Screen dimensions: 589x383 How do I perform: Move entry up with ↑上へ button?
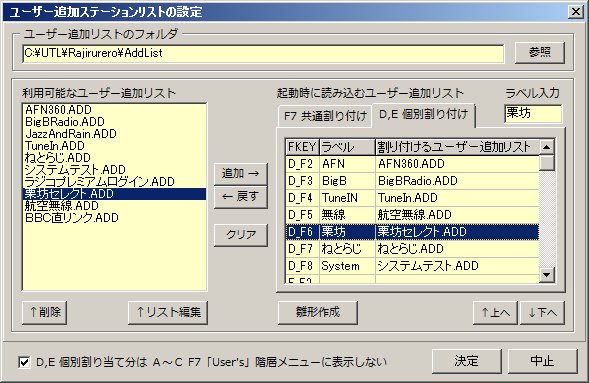pyautogui.click(x=495, y=312)
